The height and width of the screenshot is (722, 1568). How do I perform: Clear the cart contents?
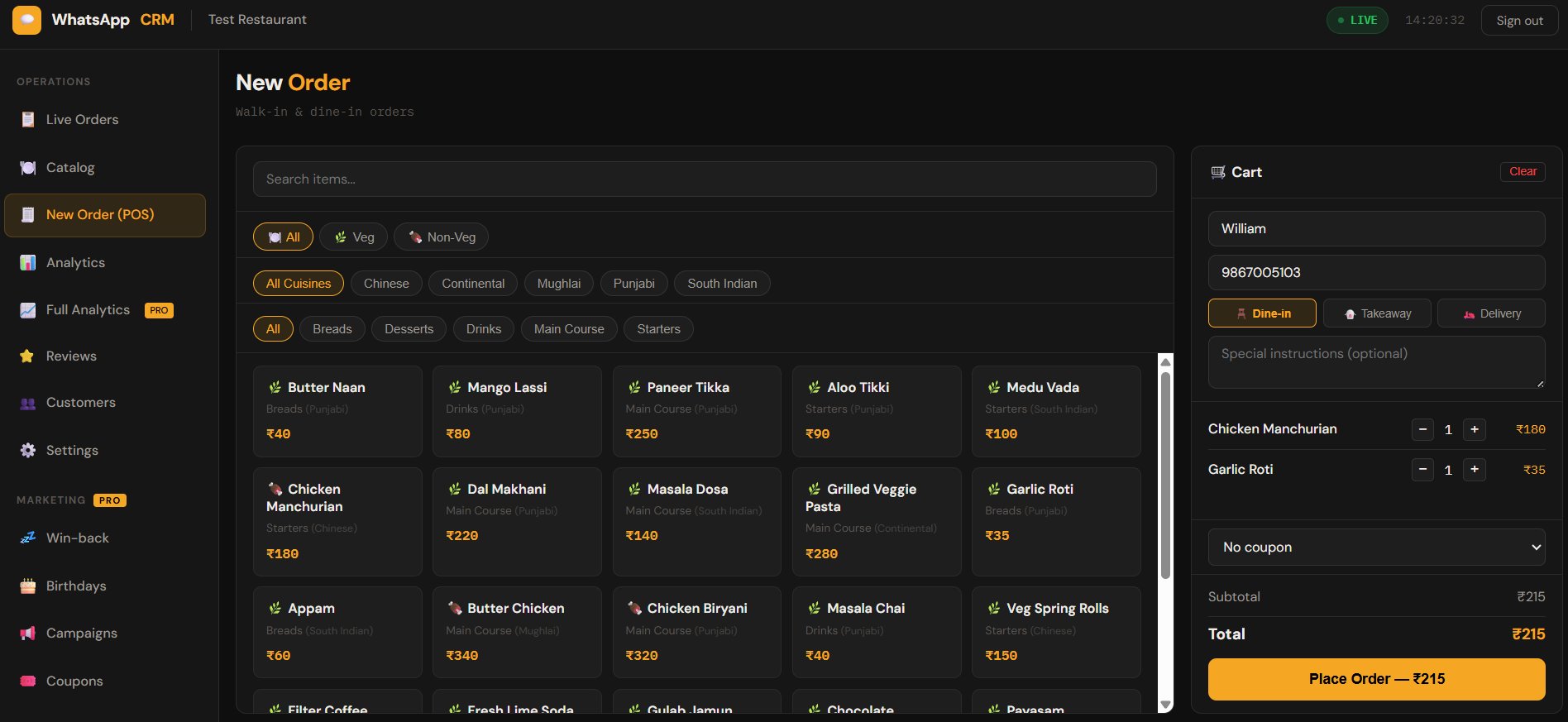[x=1522, y=172]
